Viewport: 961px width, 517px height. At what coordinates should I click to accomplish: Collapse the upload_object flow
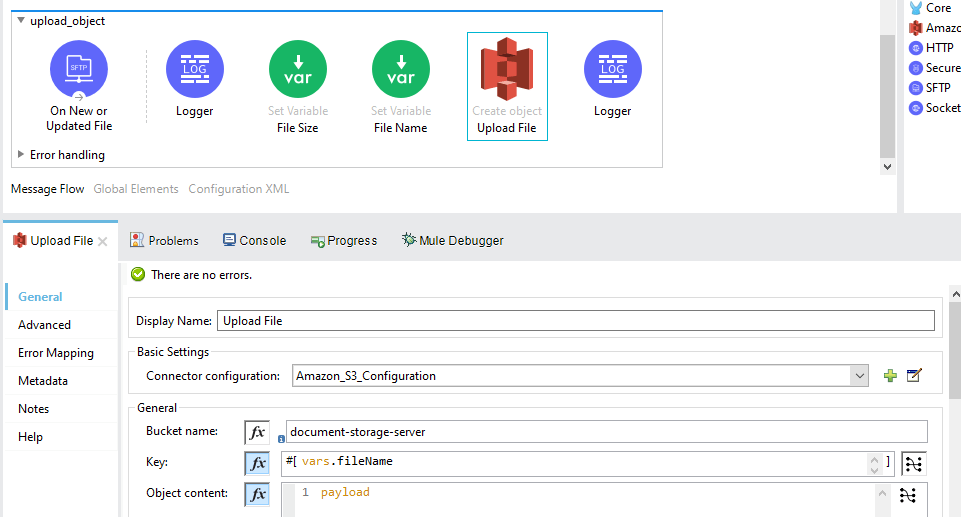21,20
